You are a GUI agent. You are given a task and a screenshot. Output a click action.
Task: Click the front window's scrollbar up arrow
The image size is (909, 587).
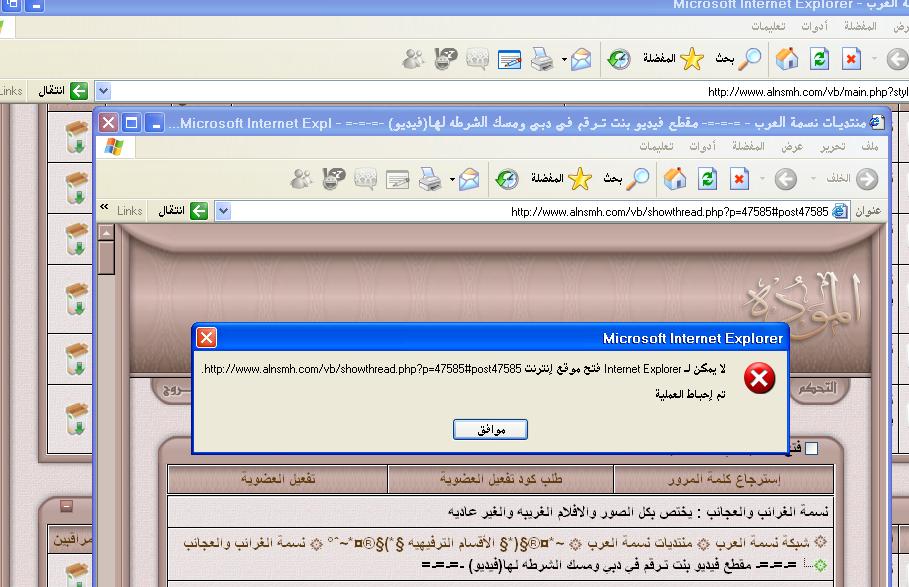click(x=106, y=233)
